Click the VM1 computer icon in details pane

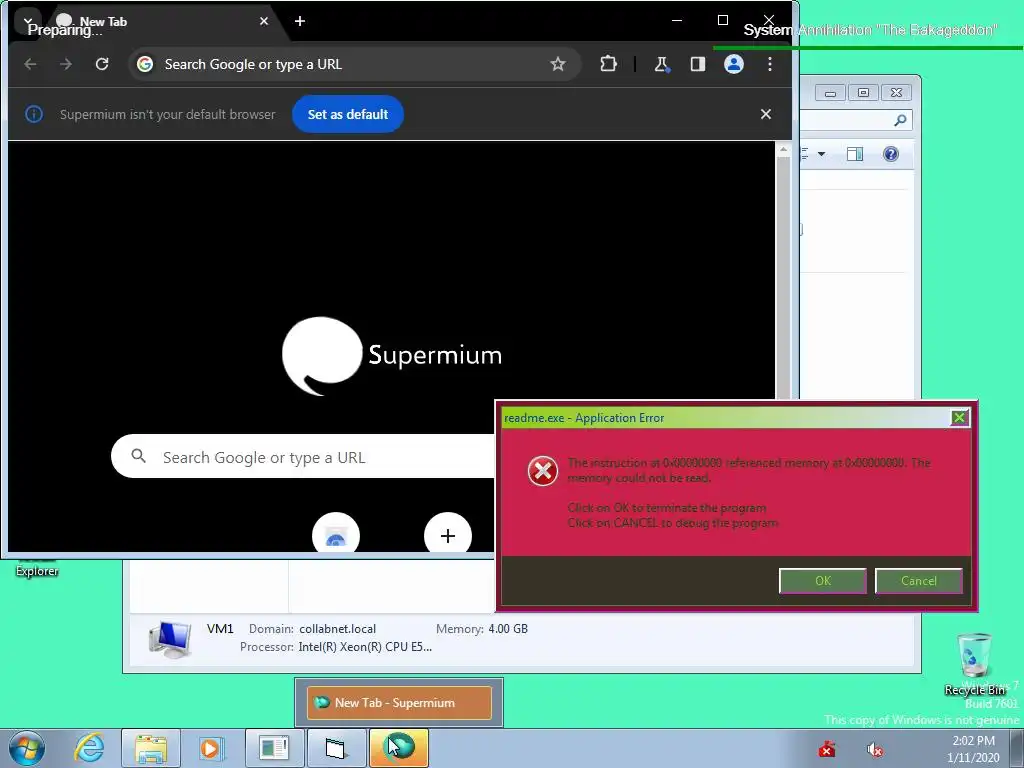pyautogui.click(x=170, y=638)
